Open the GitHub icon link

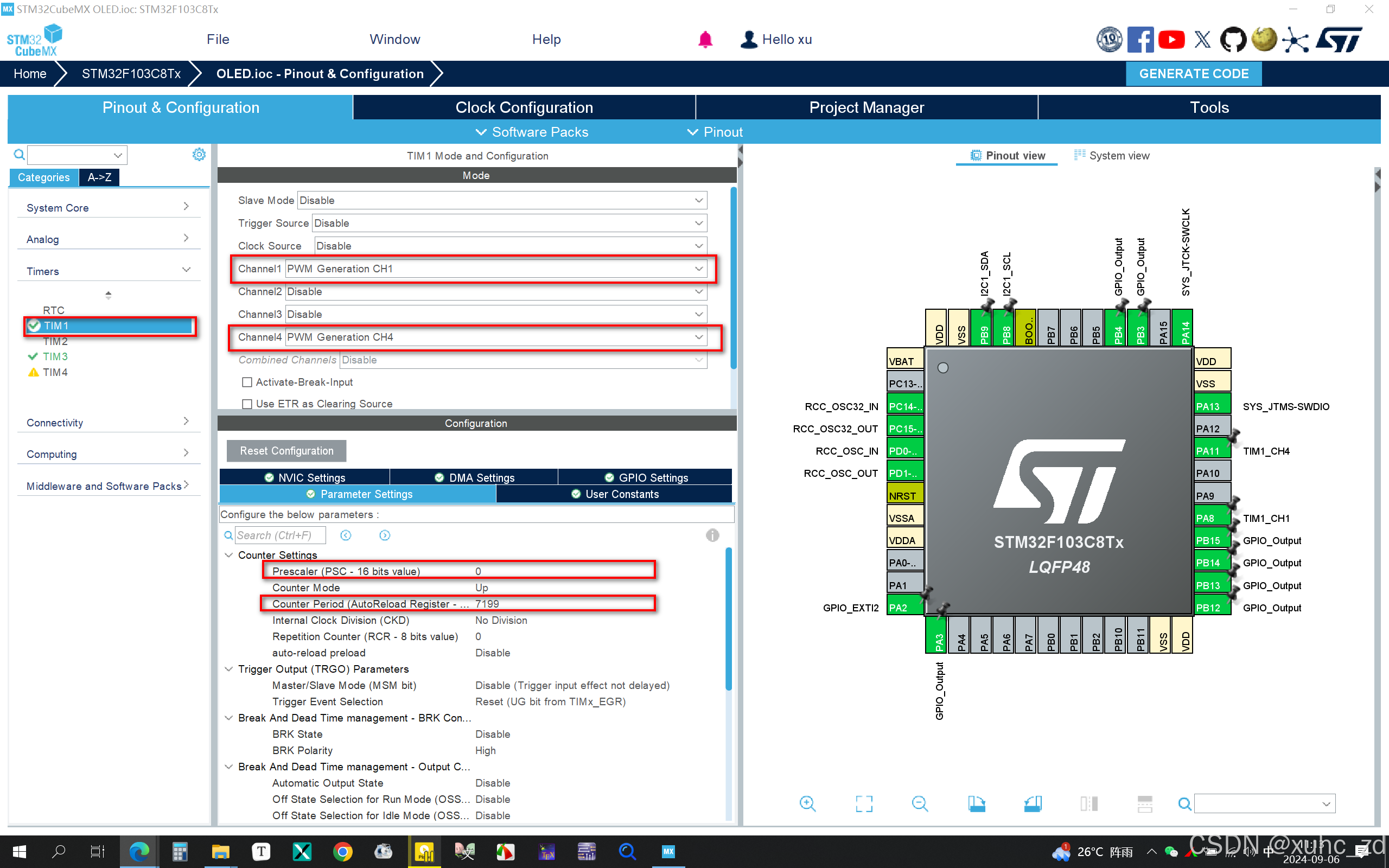point(1233,40)
